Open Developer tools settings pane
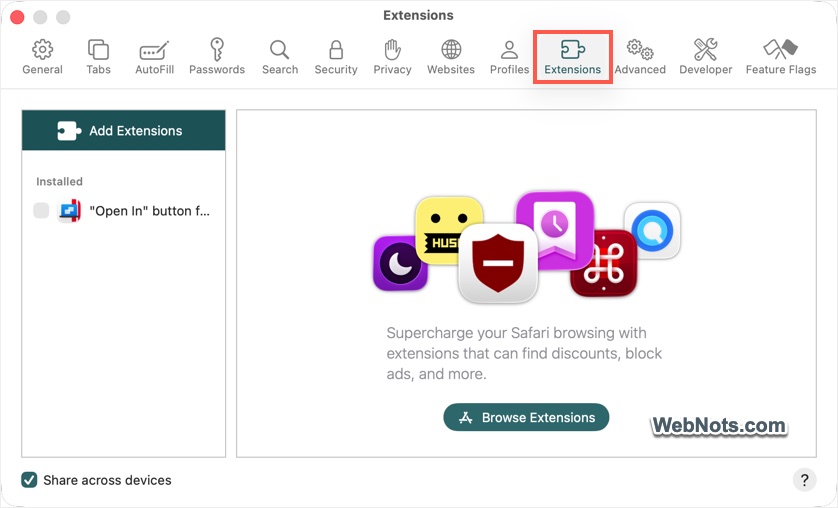Image resolution: width=838 pixels, height=508 pixels. tap(705, 57)
